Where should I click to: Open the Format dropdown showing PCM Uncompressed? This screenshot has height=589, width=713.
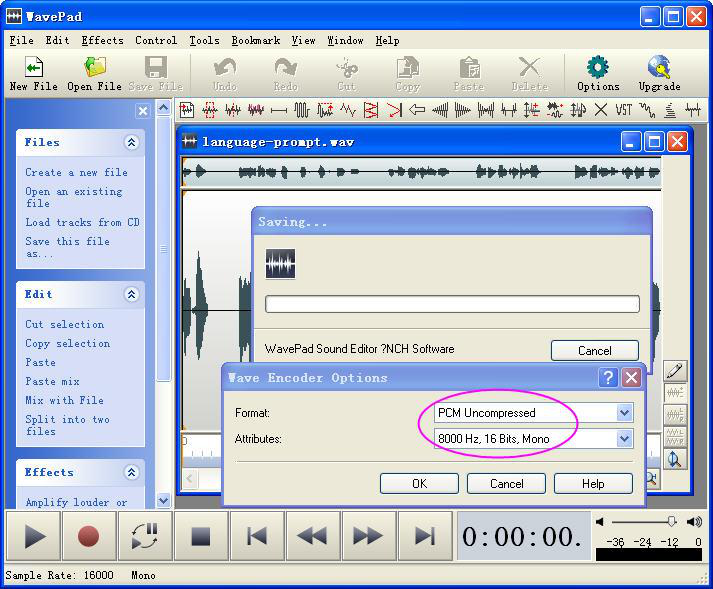coord(624,413)
